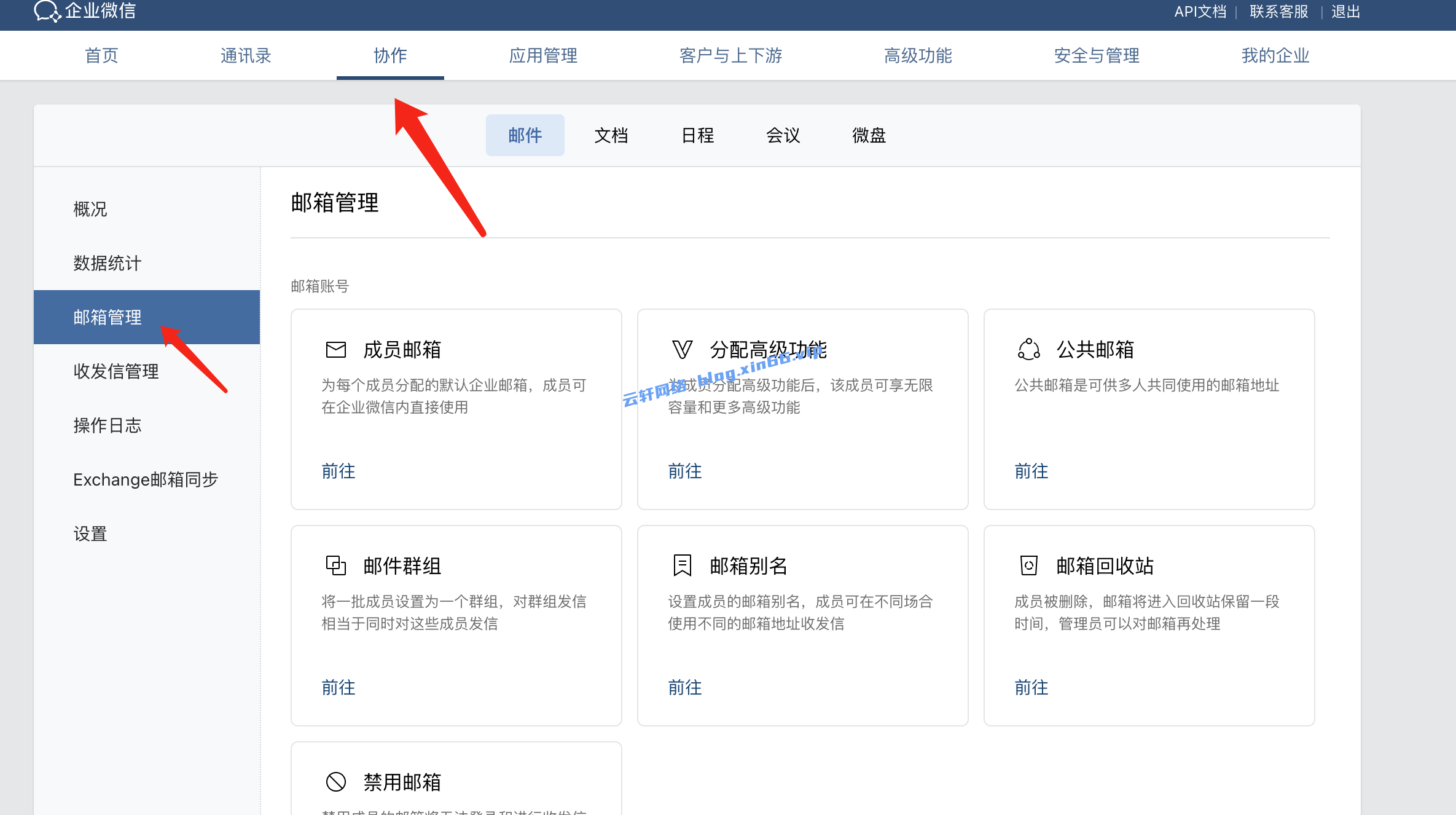Viewport: 1456px width, 815px height.
Task: Open the 通讯录 navigation tab
Action: [246, 55]
